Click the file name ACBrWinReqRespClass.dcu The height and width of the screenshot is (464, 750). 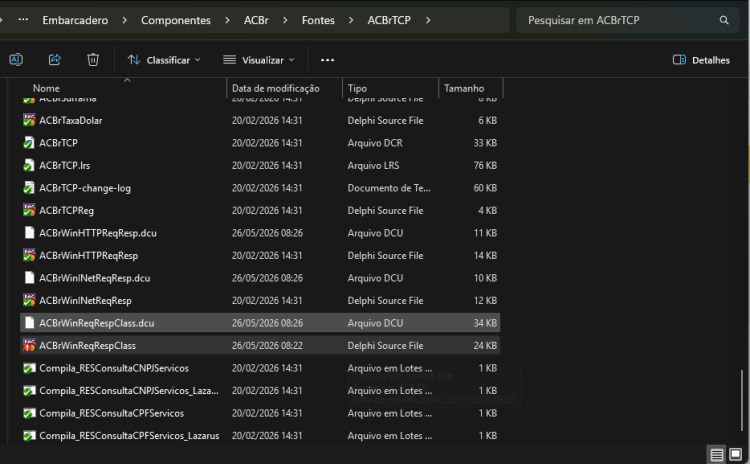[97, 323]
